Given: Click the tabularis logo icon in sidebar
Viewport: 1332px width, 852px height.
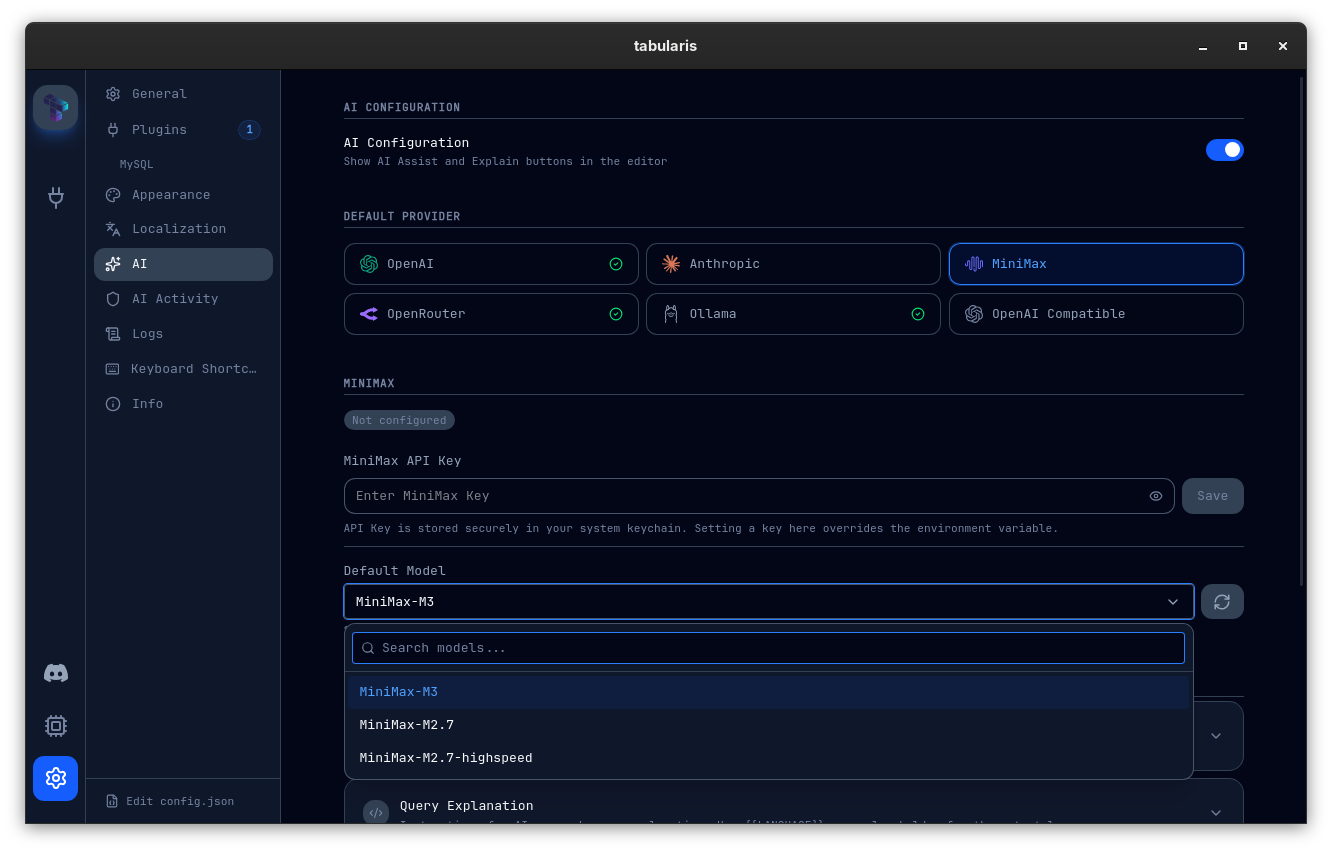Looking at the screenshot, I should 55,107.
